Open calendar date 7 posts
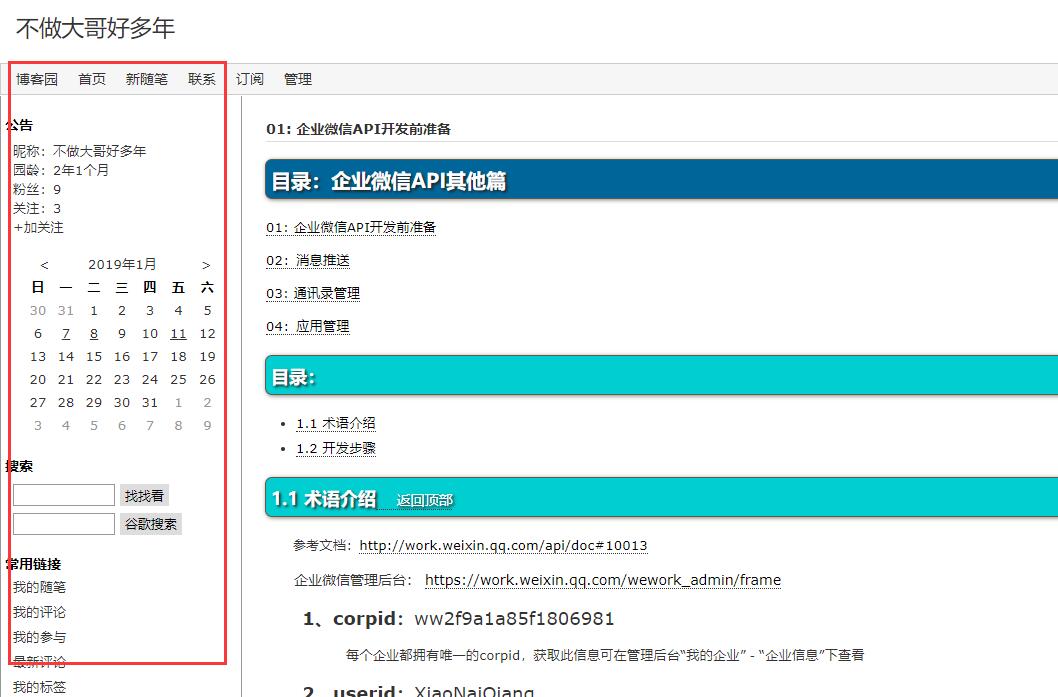 pos(66,333)
